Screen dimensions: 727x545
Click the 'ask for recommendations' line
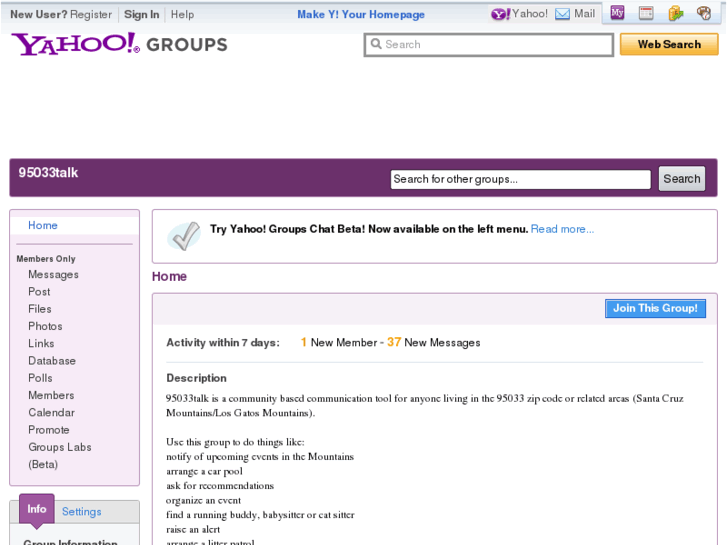[x=220, y=486]
